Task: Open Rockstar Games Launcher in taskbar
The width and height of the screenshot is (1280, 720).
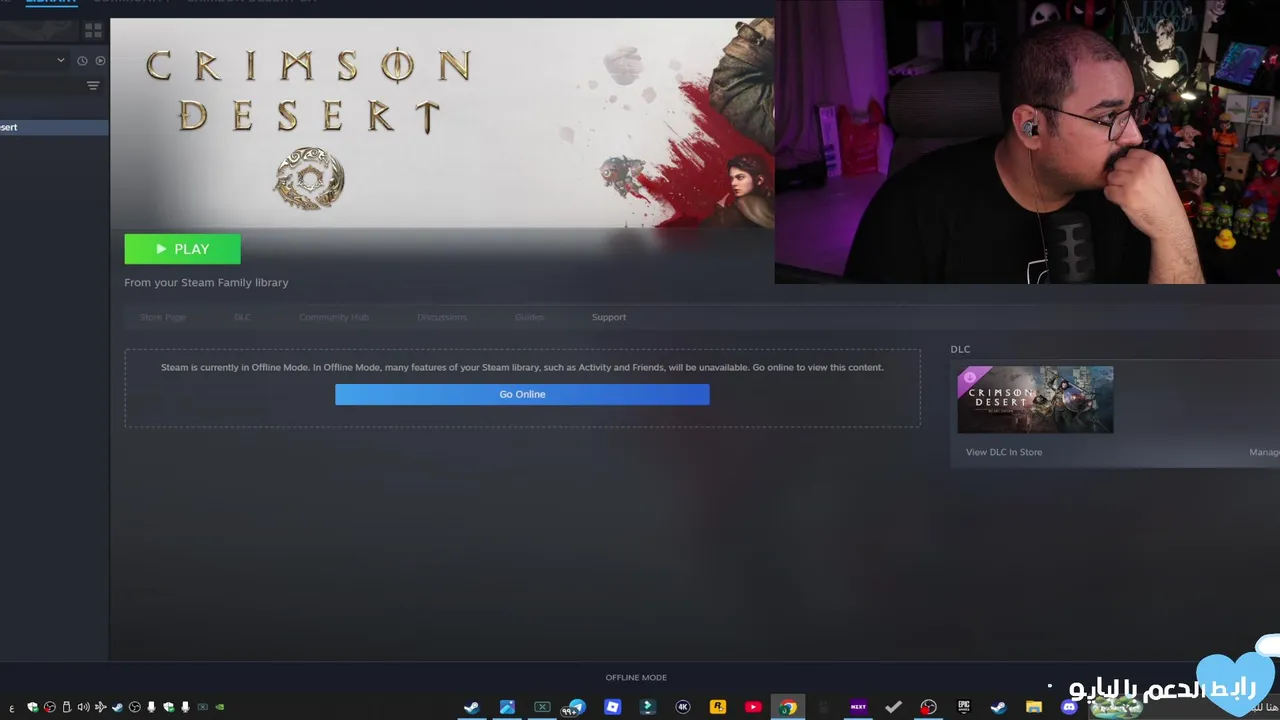Action: pos(718,707)
